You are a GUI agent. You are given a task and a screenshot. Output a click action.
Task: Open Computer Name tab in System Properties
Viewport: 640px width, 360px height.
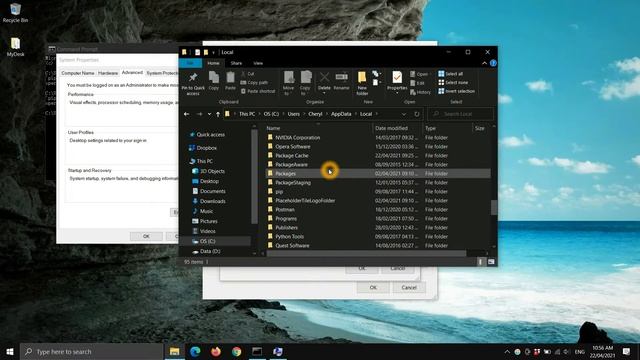click(78, 73)
